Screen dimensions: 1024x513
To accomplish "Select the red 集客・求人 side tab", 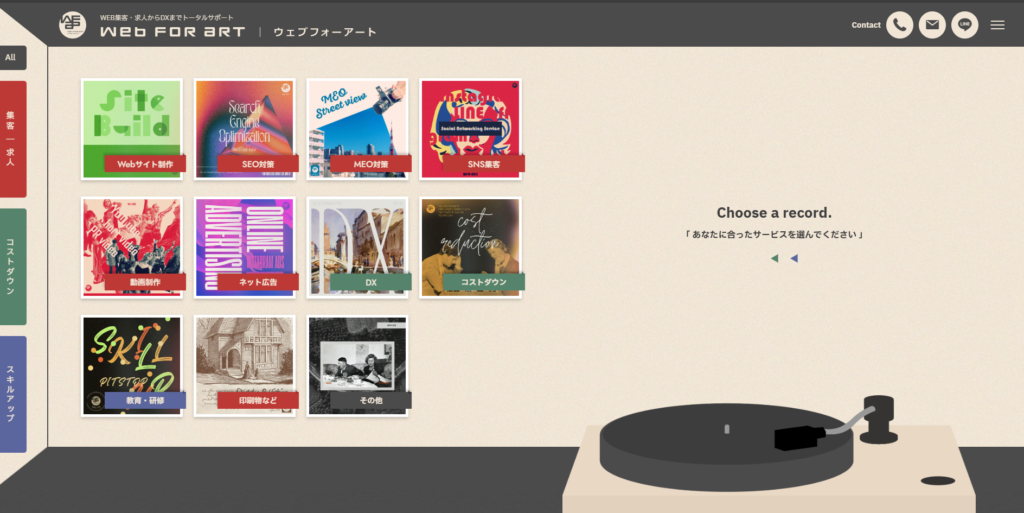I will tap(12, 139).
